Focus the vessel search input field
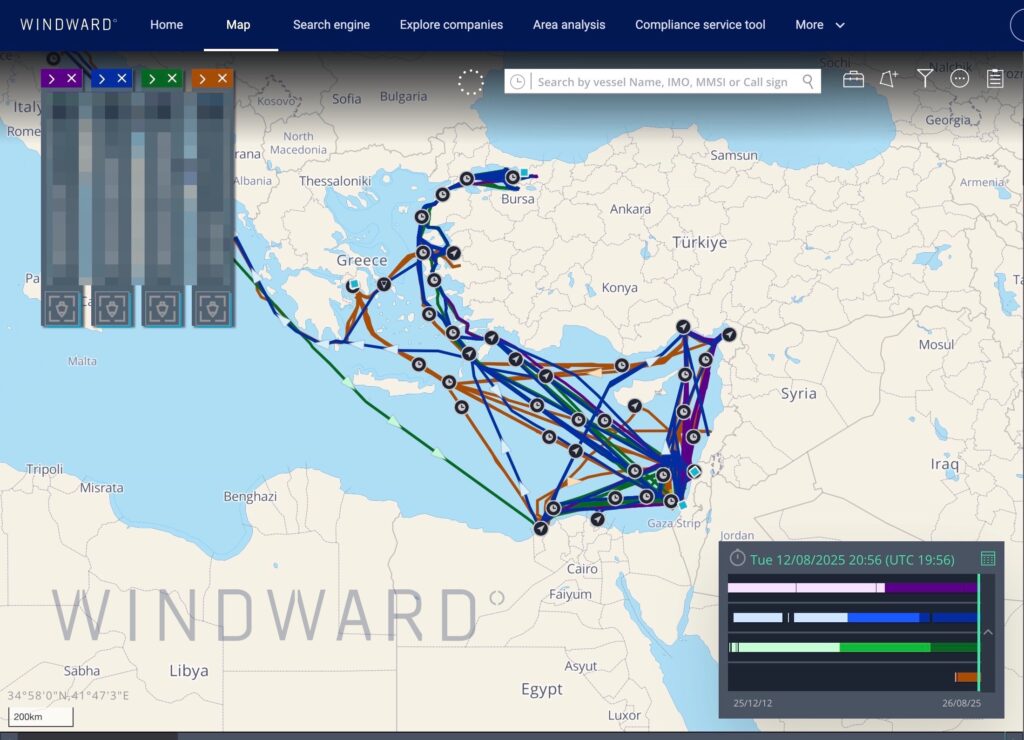1024x740 pixels. click(x=663, y=82)
